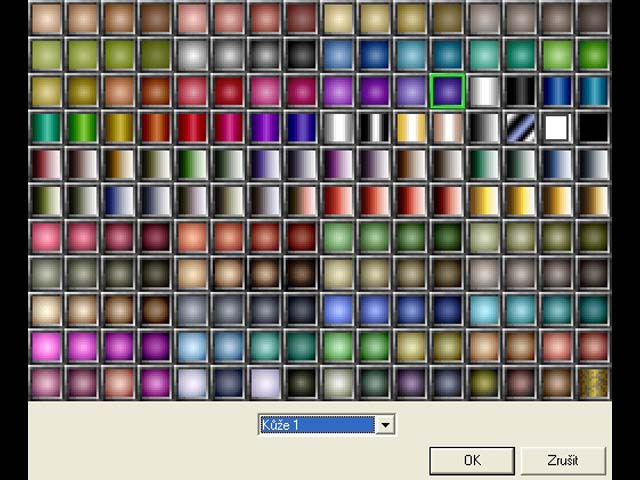Open the Kůže 1 gradient set dropdown
The height and width of the screenshot is (480, 640).
[327, 425]
